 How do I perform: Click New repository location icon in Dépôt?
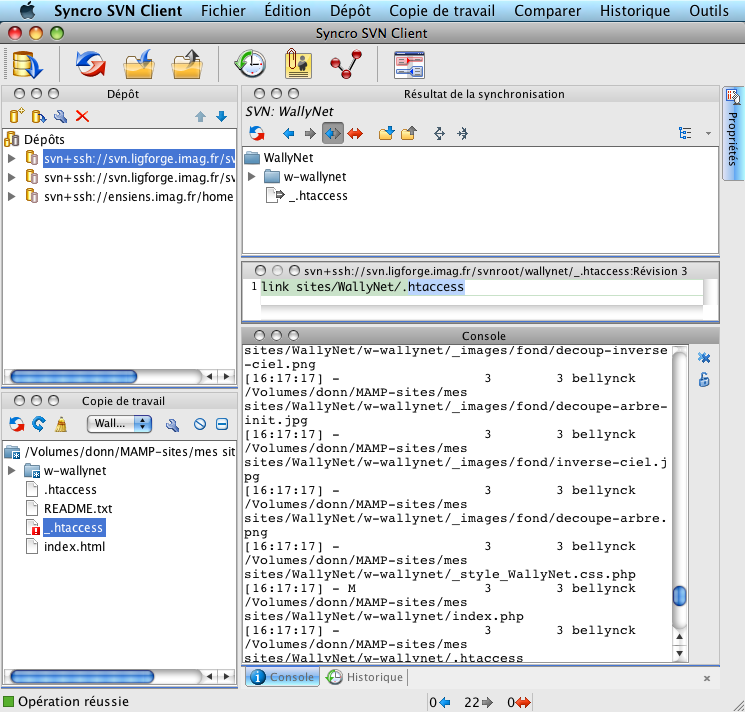[x=17, y=116]
